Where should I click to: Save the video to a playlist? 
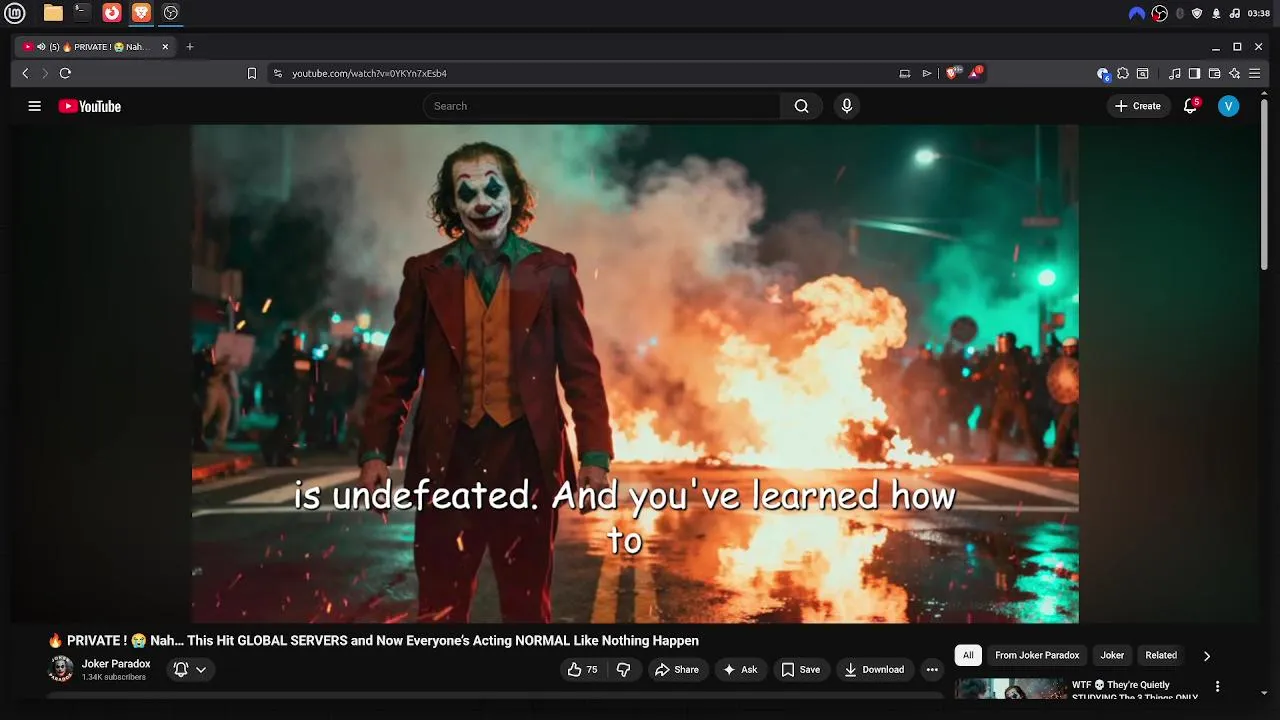[801, 670]
